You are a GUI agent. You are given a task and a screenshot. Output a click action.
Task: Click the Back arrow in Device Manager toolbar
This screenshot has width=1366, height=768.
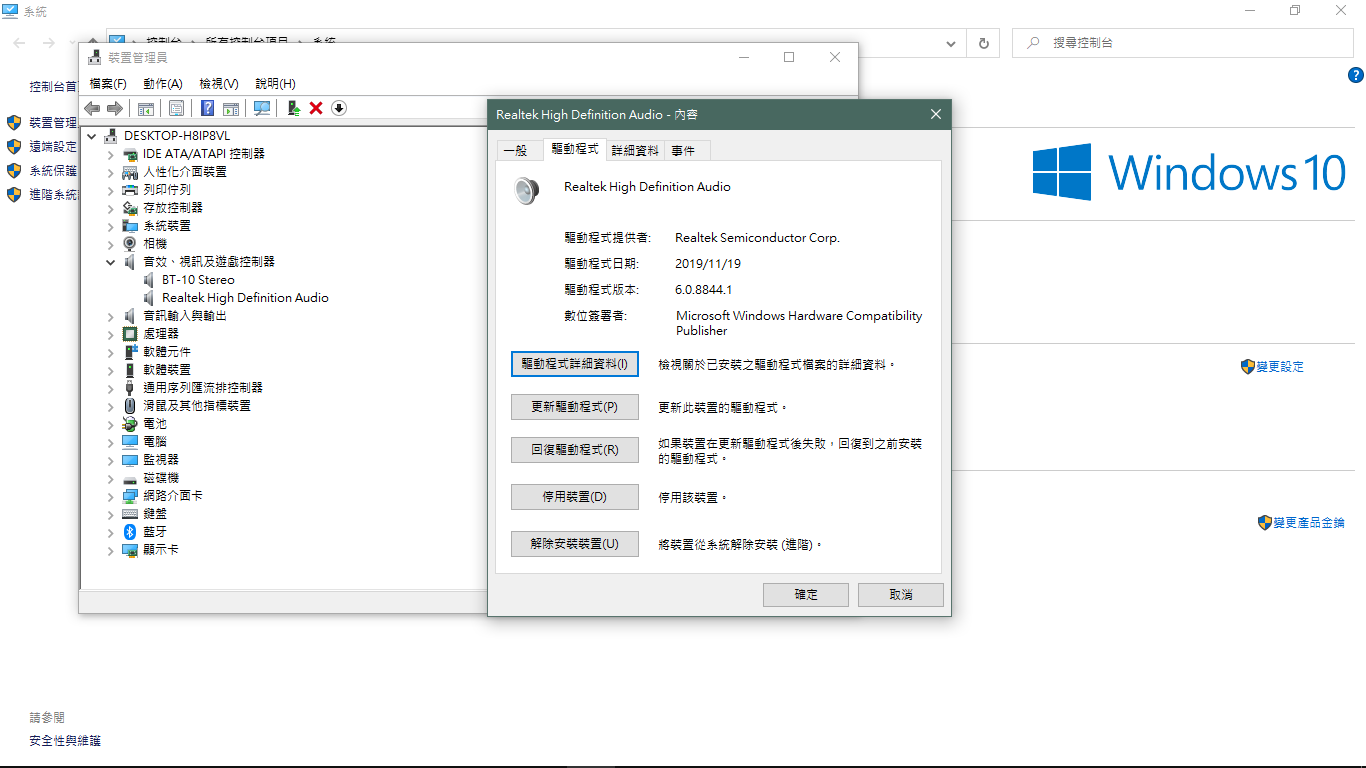[92, 108]
